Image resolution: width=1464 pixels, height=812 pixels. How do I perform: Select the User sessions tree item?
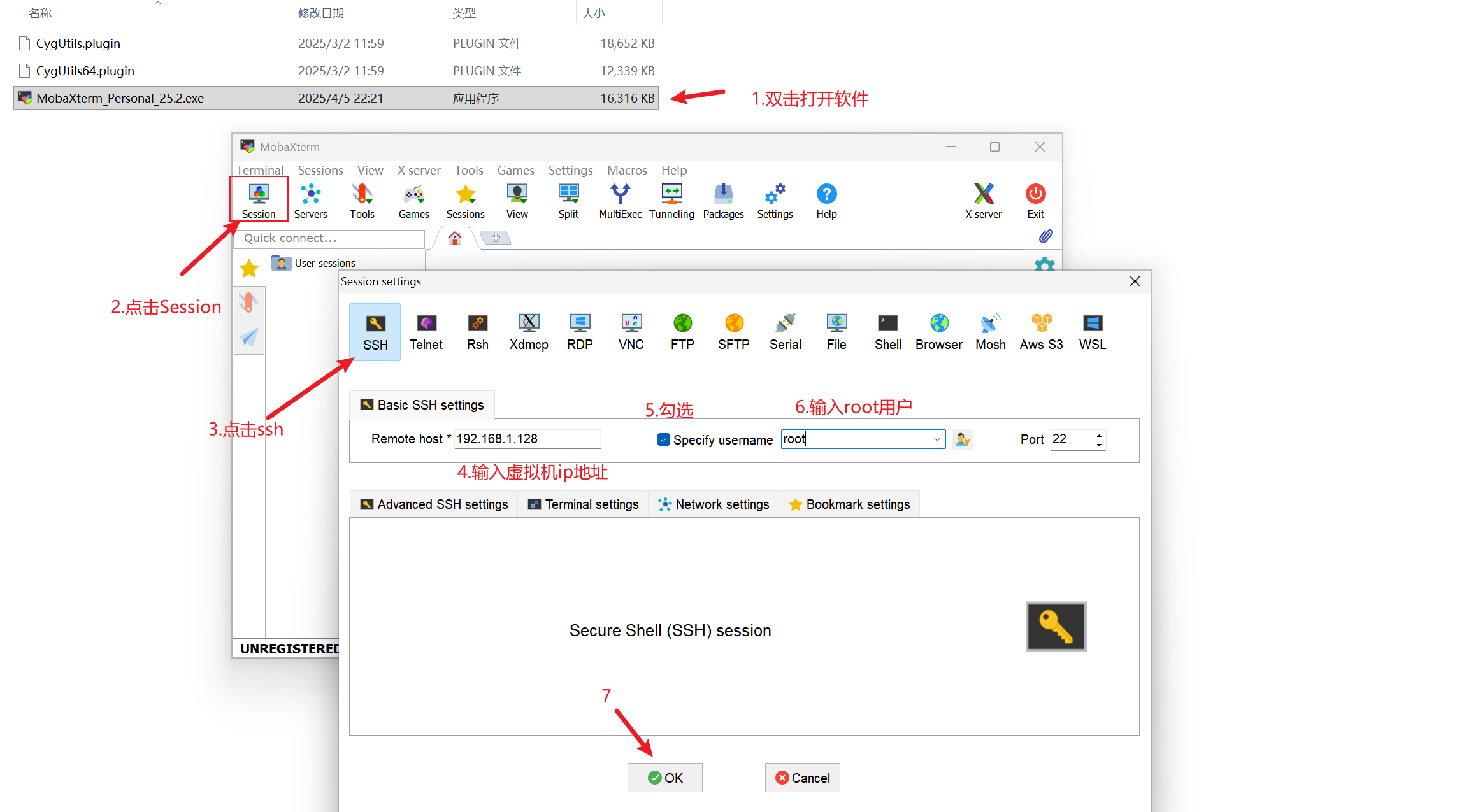tap(313, 263)
